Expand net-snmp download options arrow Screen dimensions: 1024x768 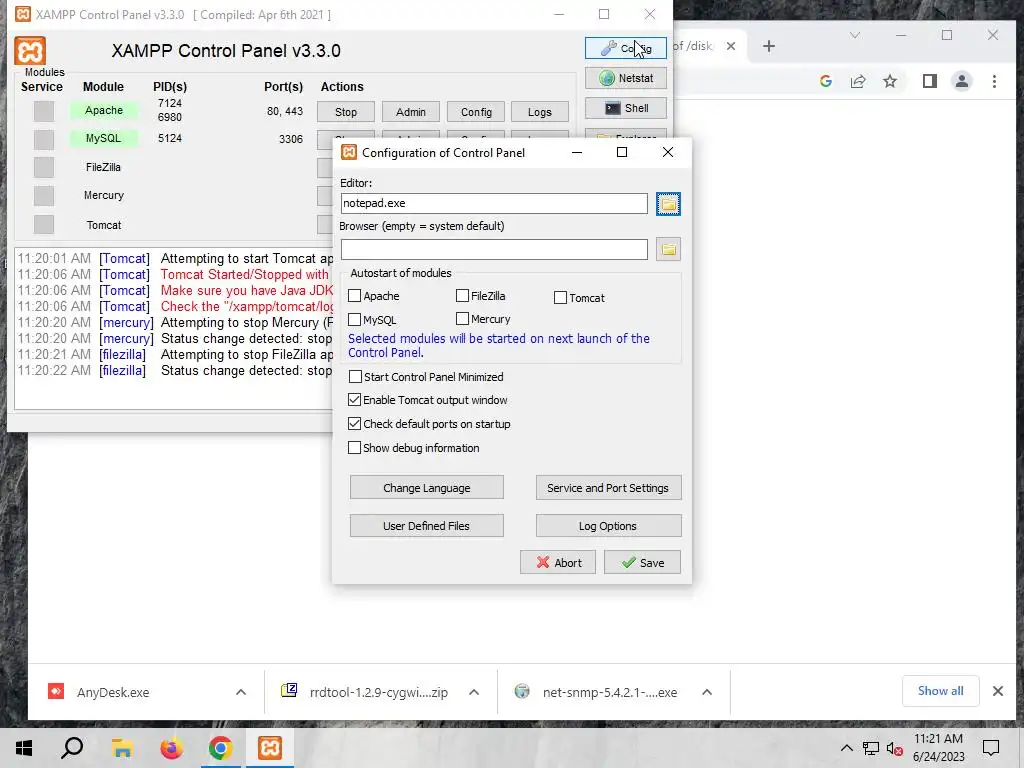click(x=707, y=692)
